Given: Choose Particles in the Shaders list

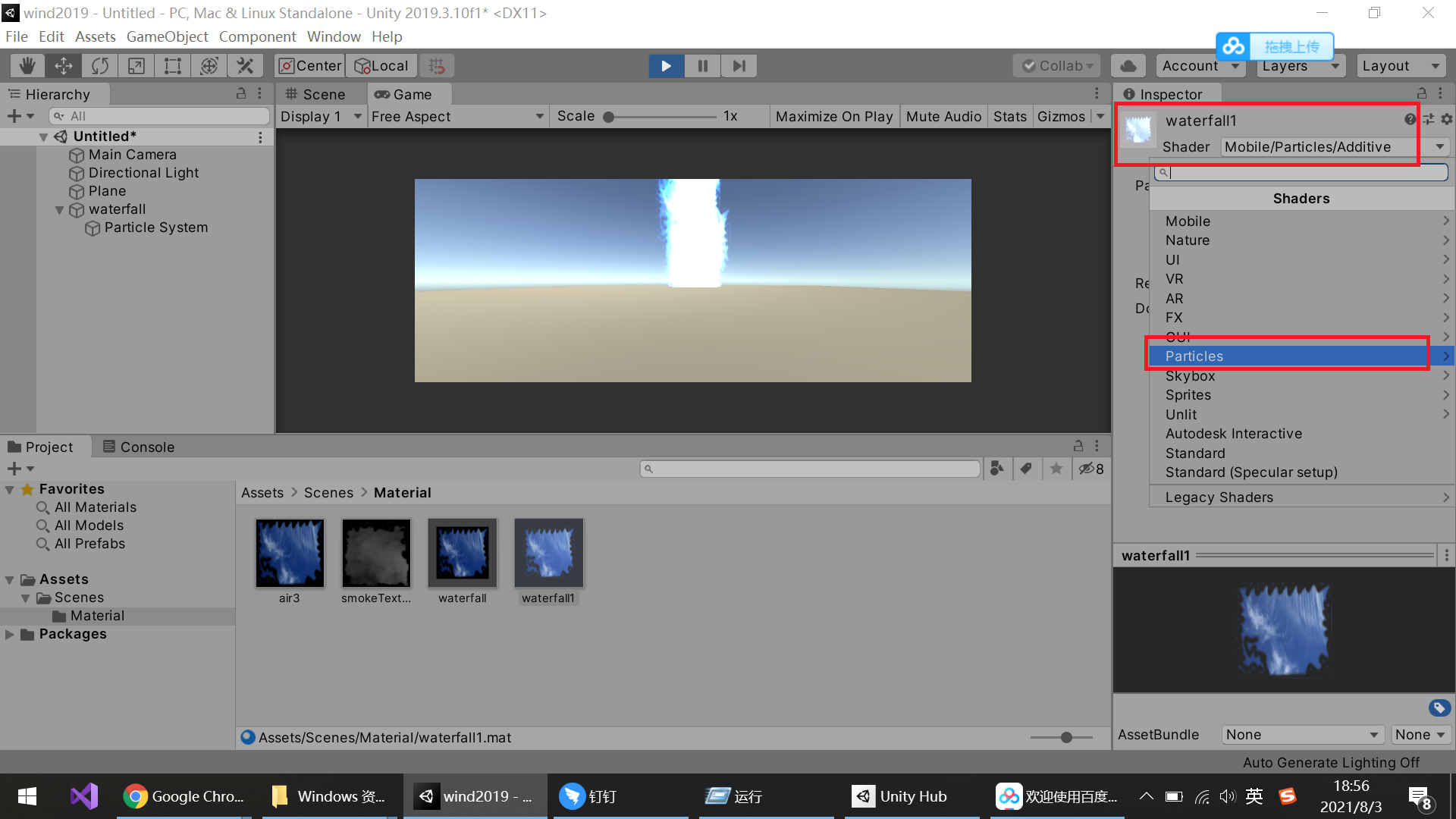Looking at the screenshot, I should tap(1301, 356).
